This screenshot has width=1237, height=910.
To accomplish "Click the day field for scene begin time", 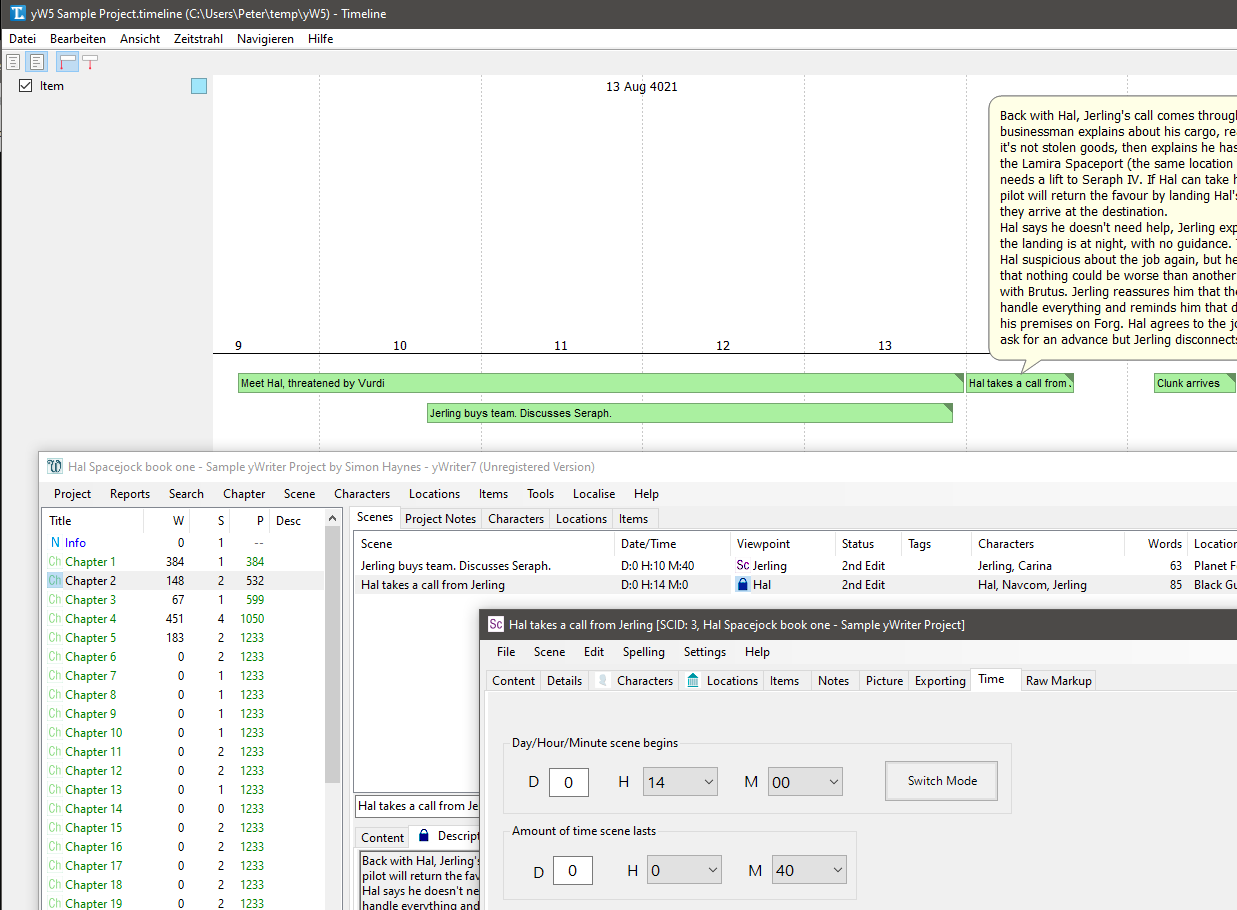I will point(569,782).
